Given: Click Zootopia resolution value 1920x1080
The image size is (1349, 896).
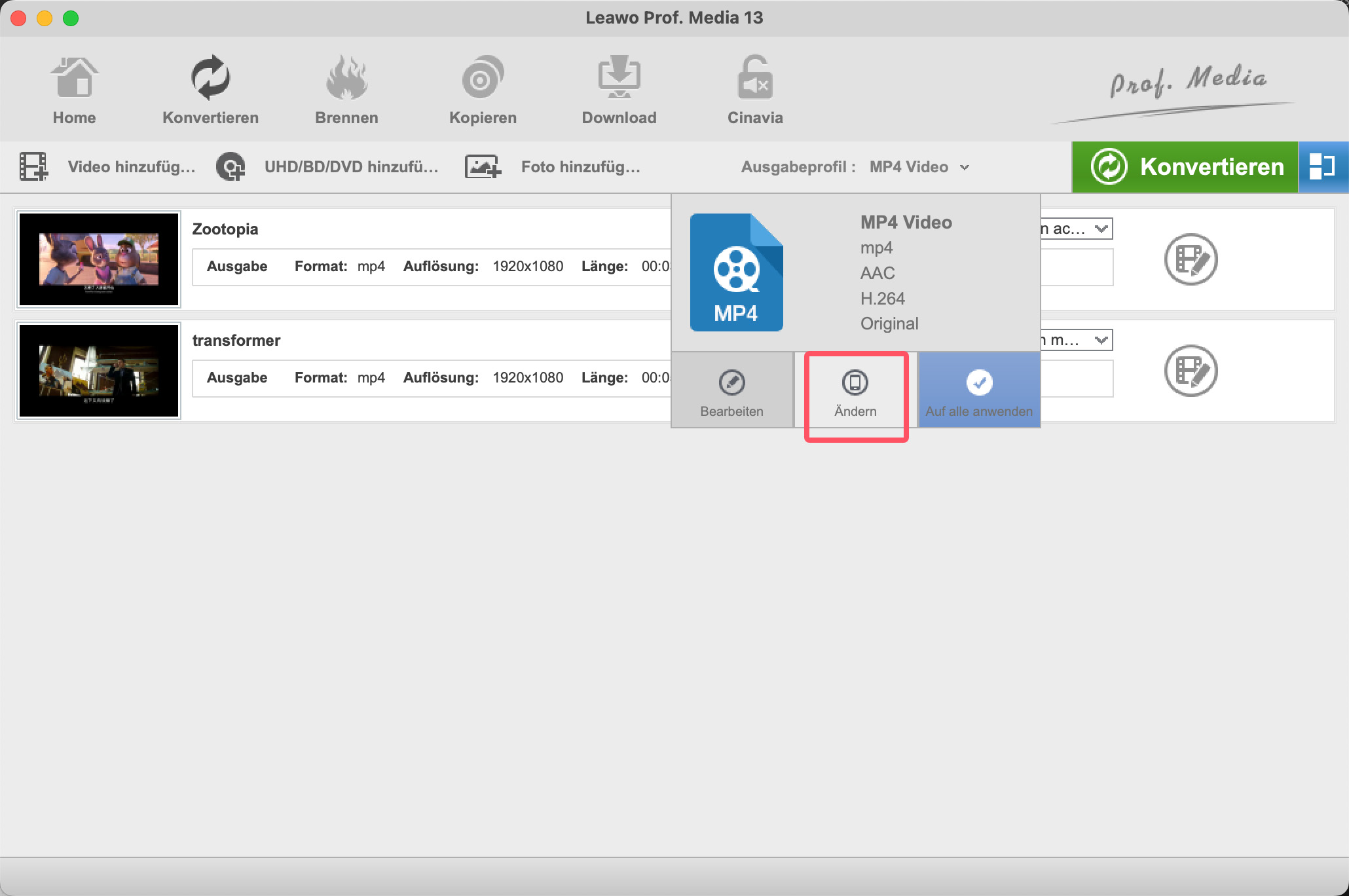Looking at the screenshot, I should (x=528, y=267).
